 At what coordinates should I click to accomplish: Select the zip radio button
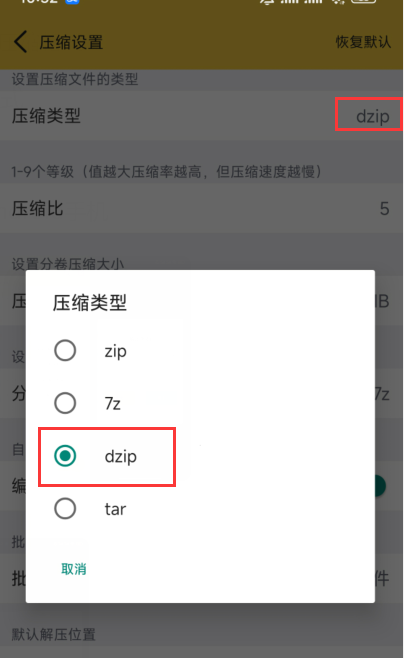[x=65, y=350]
